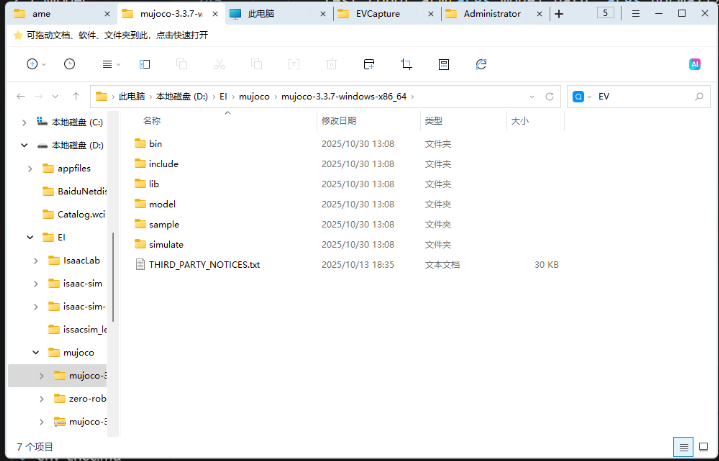This screenshot has height=461, width=719.
Task: Go back with the left arrow
Action: [x=21, y=96]
